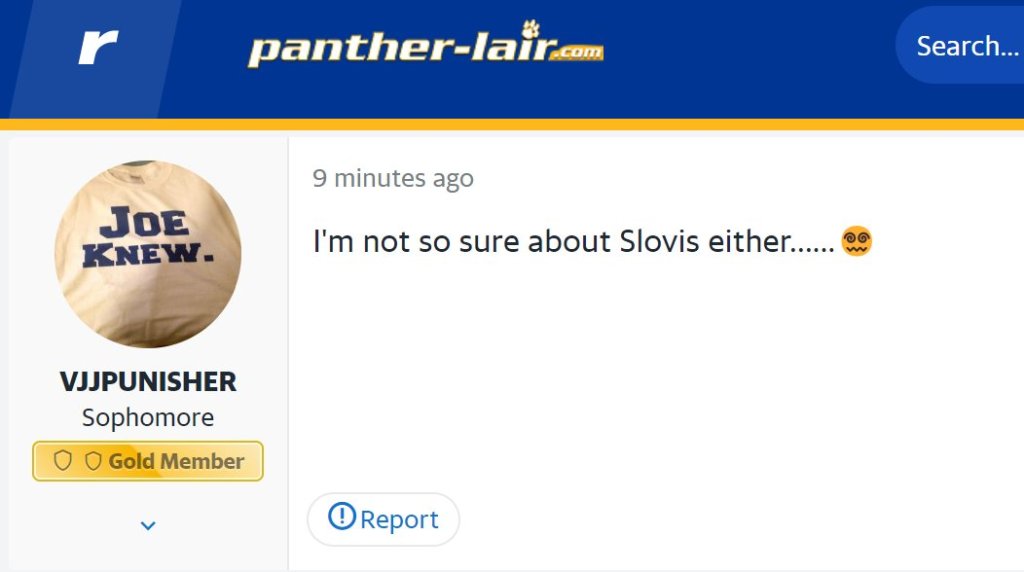This screenshot has height=572, width=1024.
Task: Click the Gold Member badge
Action: point(148,461)
